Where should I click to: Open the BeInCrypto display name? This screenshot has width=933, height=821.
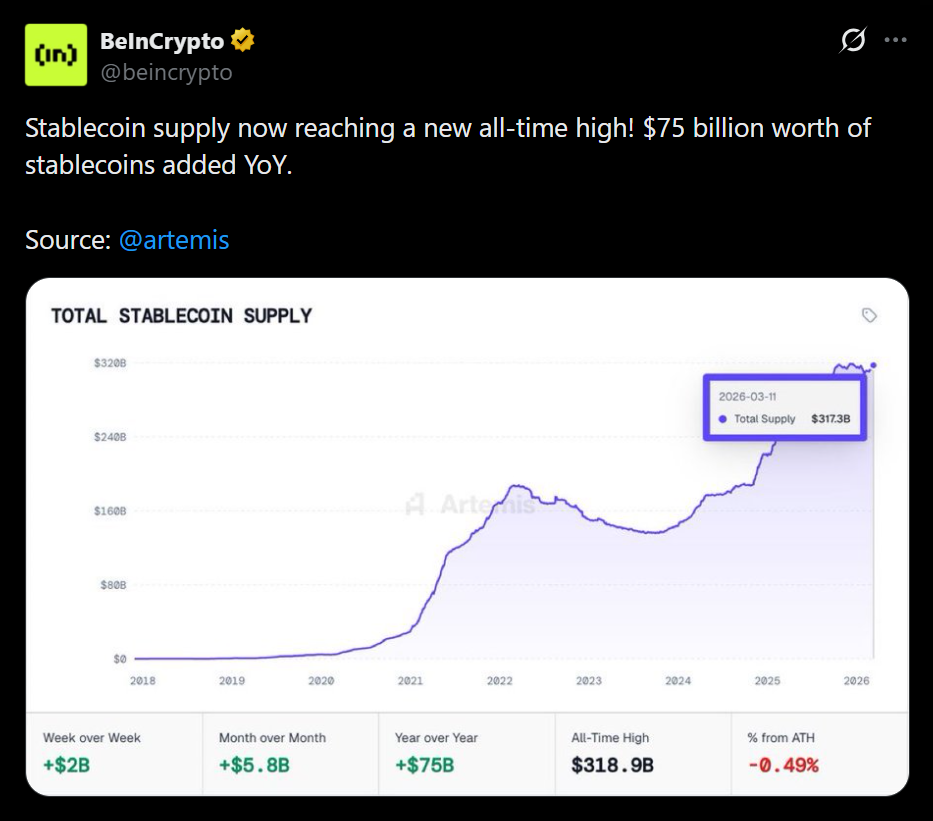coord(162,41)
